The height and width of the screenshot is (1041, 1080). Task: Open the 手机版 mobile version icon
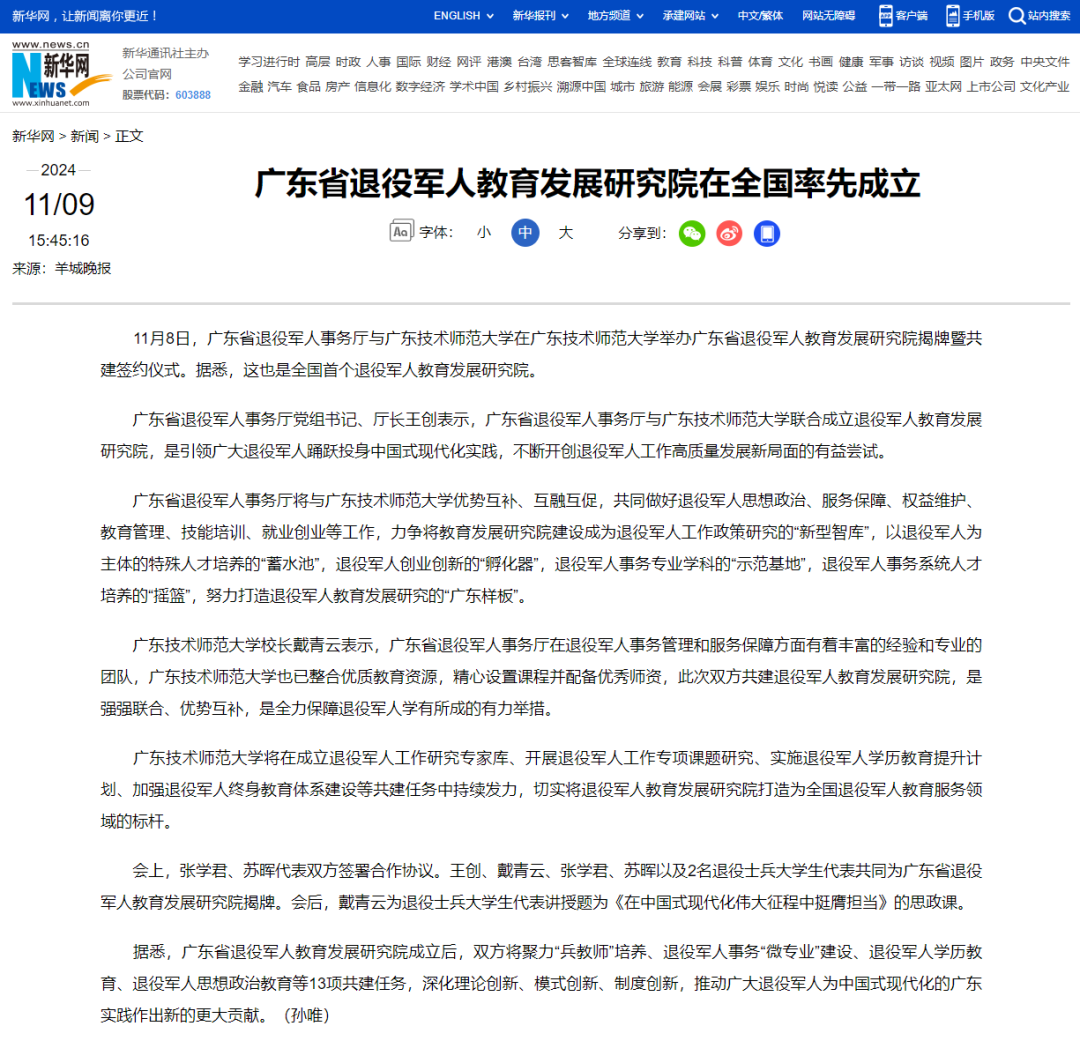click(x=953, y=16)
